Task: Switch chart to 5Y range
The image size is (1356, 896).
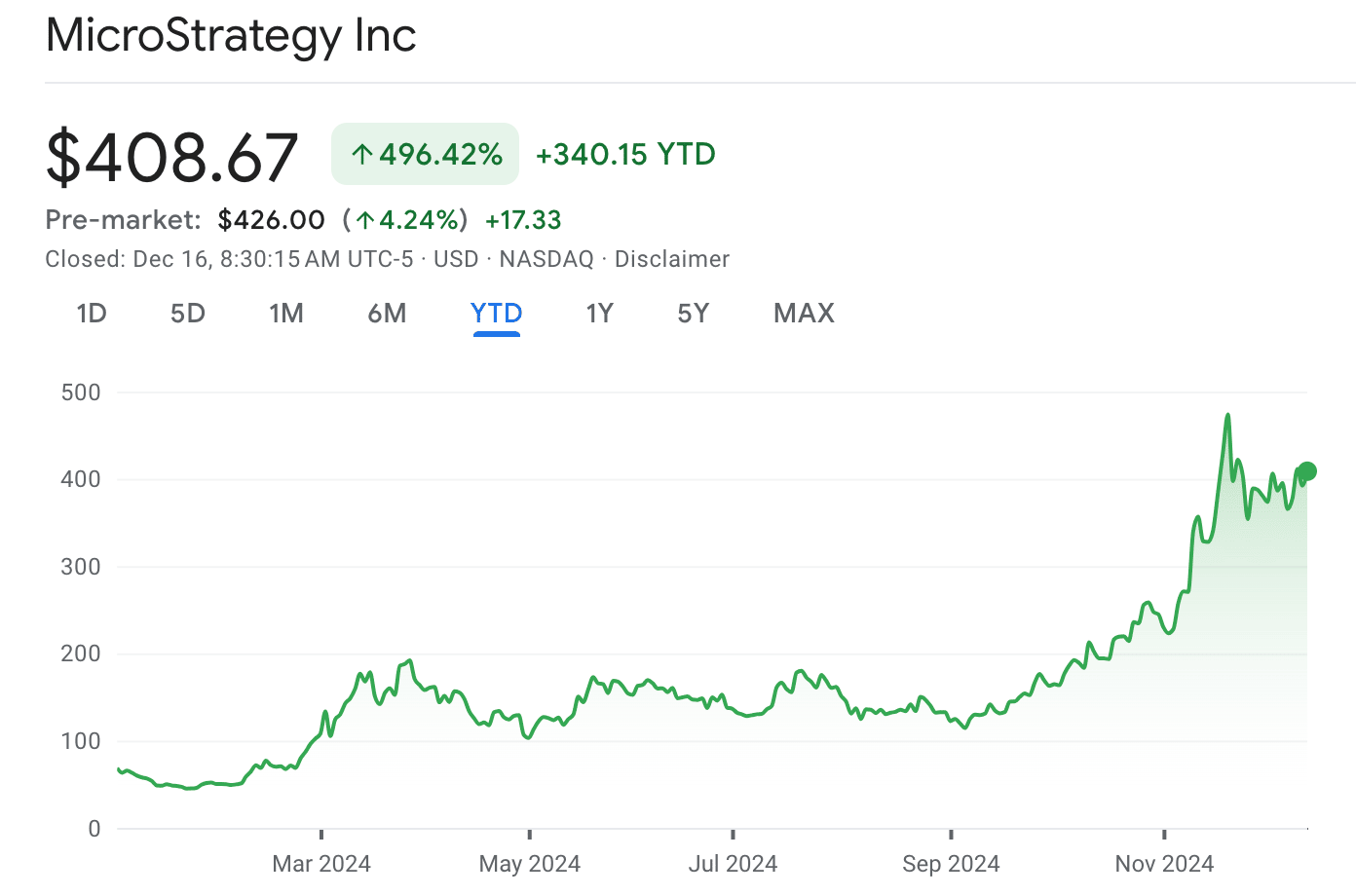Action: coord(694,314)
